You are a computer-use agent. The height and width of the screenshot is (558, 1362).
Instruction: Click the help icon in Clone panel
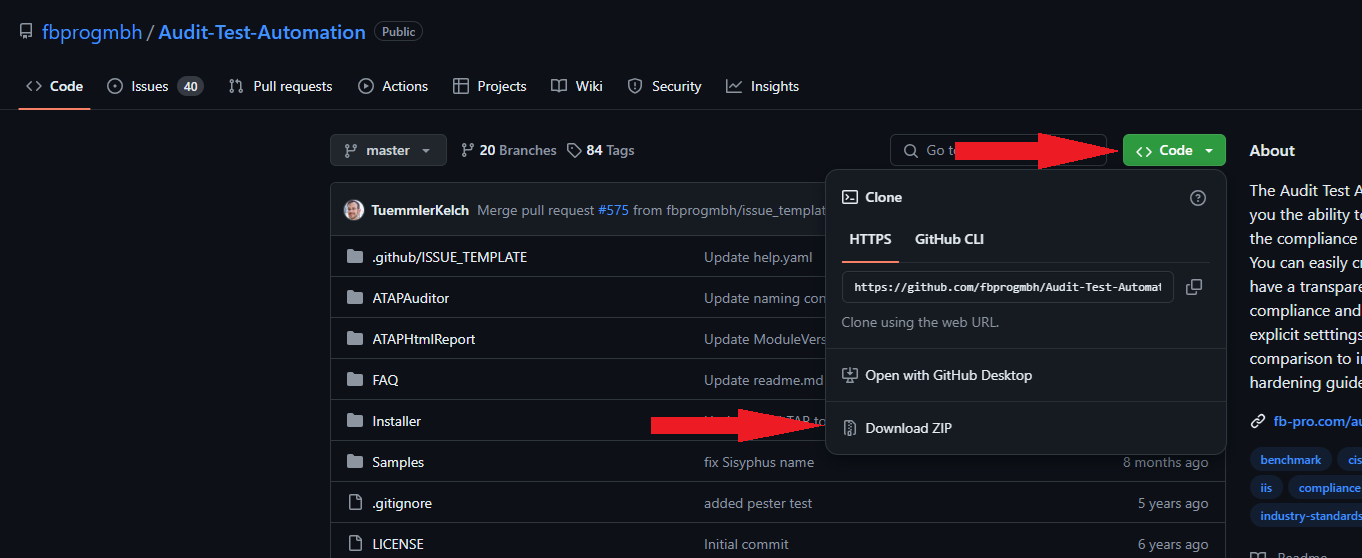(1198, 198)
